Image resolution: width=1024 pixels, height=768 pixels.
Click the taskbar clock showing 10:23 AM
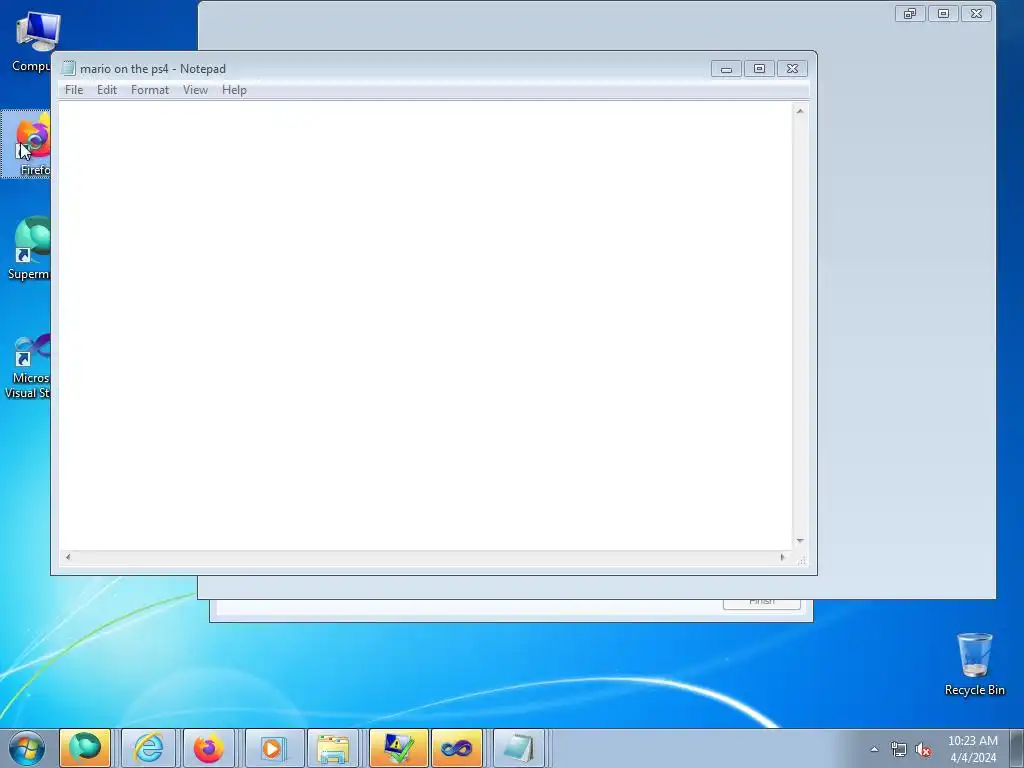click(972, 749)
